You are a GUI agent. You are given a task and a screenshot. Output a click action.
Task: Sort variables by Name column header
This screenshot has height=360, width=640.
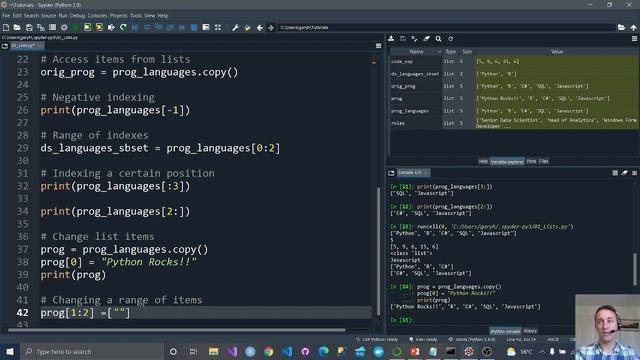(x=416, y=52)
